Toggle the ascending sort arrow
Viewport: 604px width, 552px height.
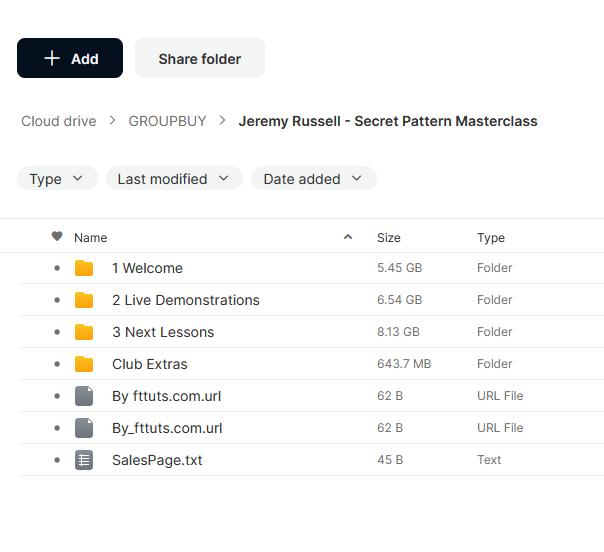[348, 237]
